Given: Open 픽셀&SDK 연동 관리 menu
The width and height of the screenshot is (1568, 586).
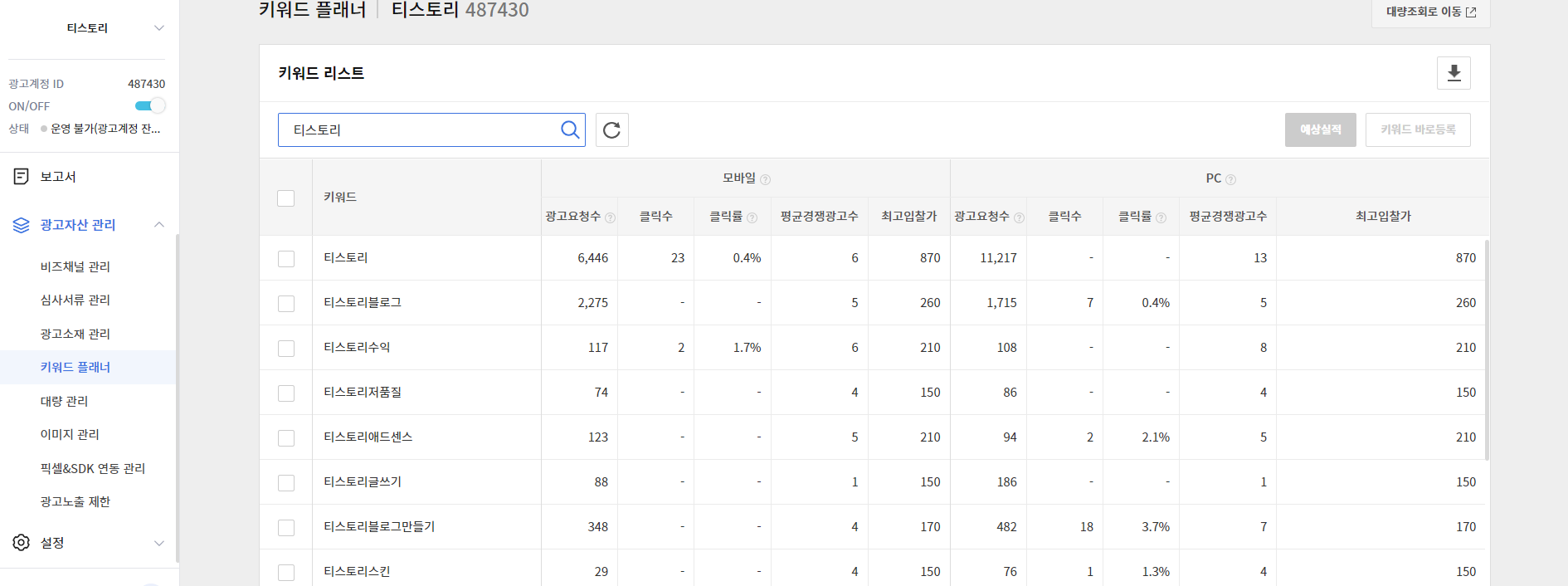Looking at the screenshot, I should 93,468.
